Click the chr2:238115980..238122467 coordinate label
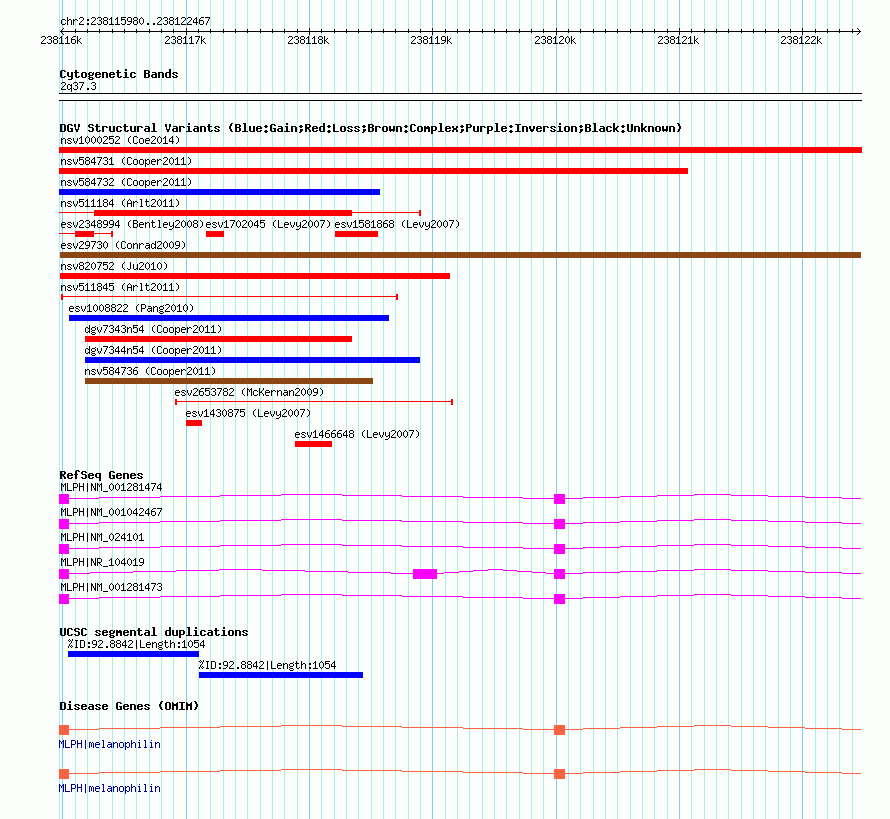Image resolution: width=890 pixels, height=819 pixels. coord(135,21)
